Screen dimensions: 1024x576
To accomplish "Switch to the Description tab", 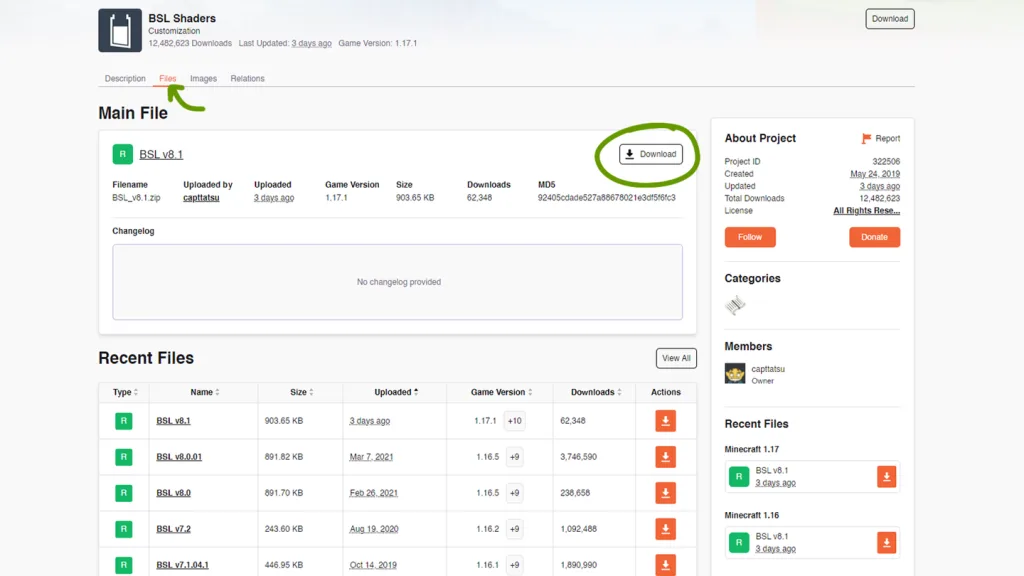I will tap(125, 78).
